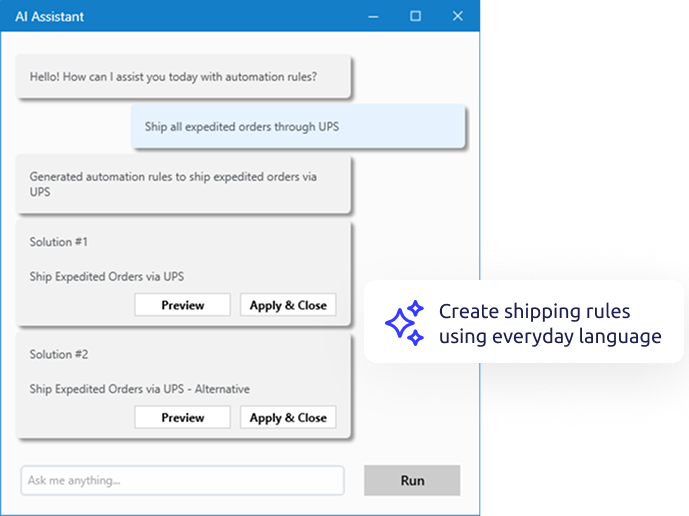
Task: Close the AI Assistant window
Action: click(458, 16)
